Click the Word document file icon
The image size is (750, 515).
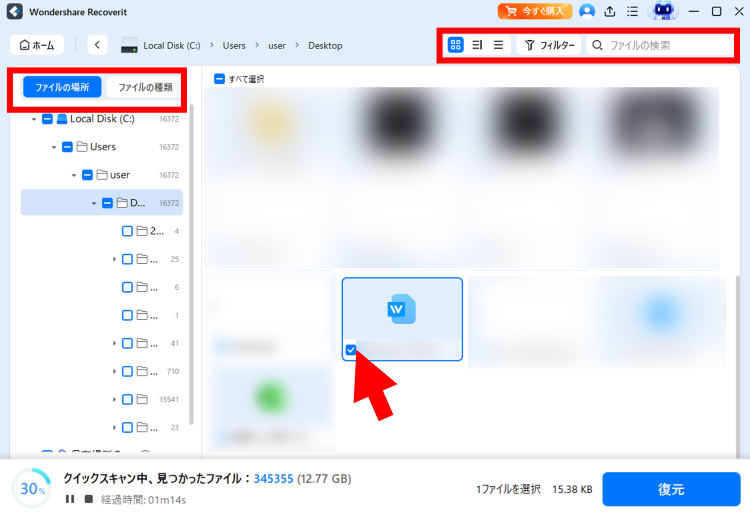pos(401,309)
